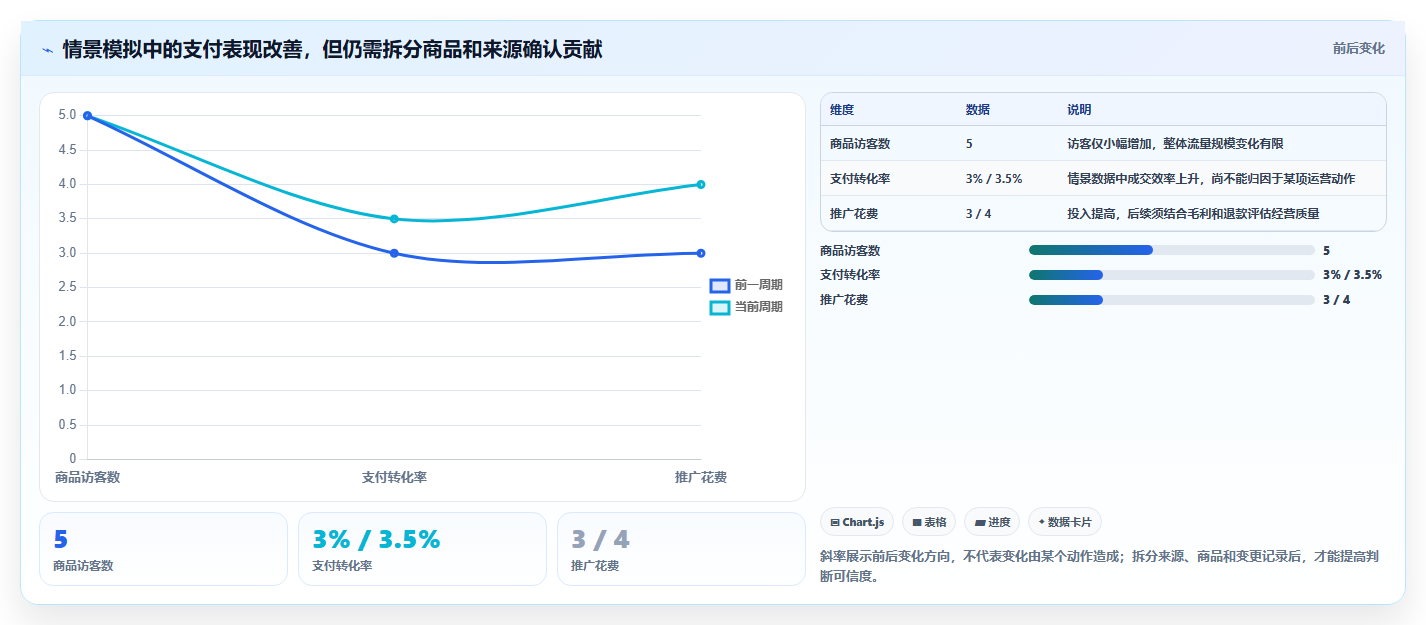The width and height of the screenshot is (1426, 625).
Task: Click the lightning icon beside the title
Action: [x=48, y=49]
